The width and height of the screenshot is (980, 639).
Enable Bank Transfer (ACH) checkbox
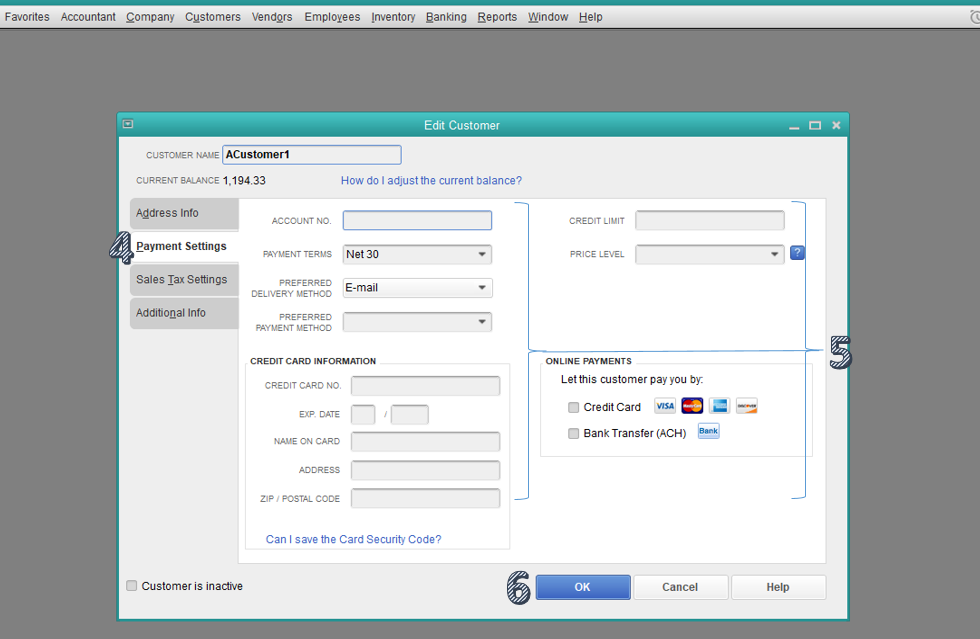[573, 433]
